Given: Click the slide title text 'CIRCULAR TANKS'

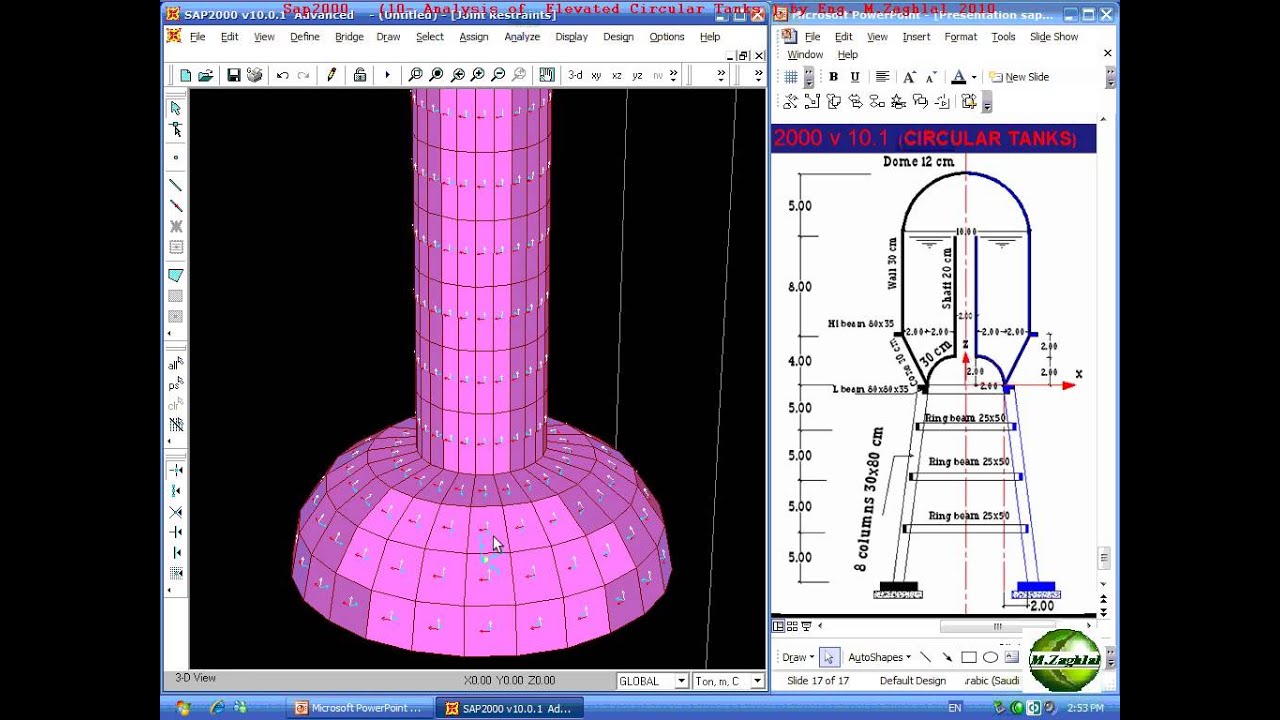Looking at the screenshot, I should click(987, 138).
